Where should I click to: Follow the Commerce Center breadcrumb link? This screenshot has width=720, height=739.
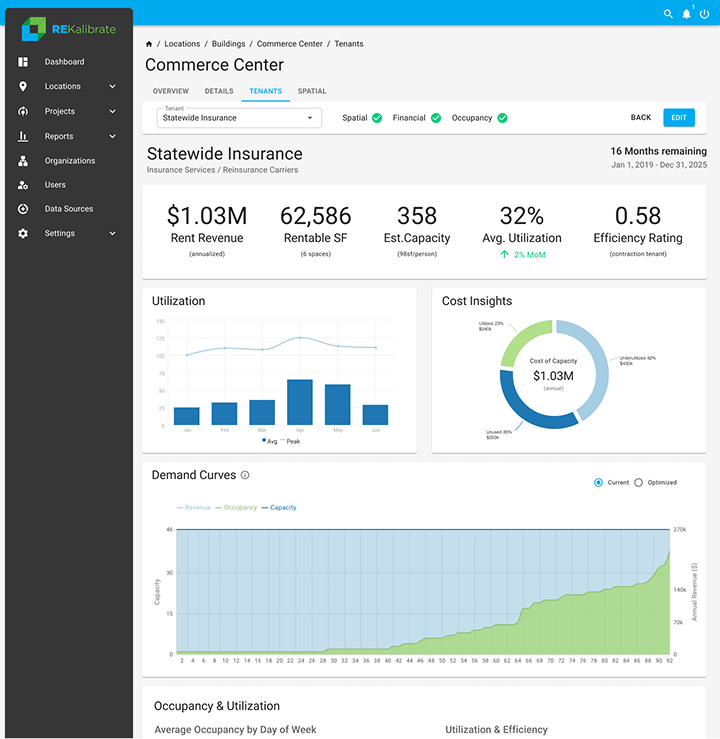(x=289, y=44)
